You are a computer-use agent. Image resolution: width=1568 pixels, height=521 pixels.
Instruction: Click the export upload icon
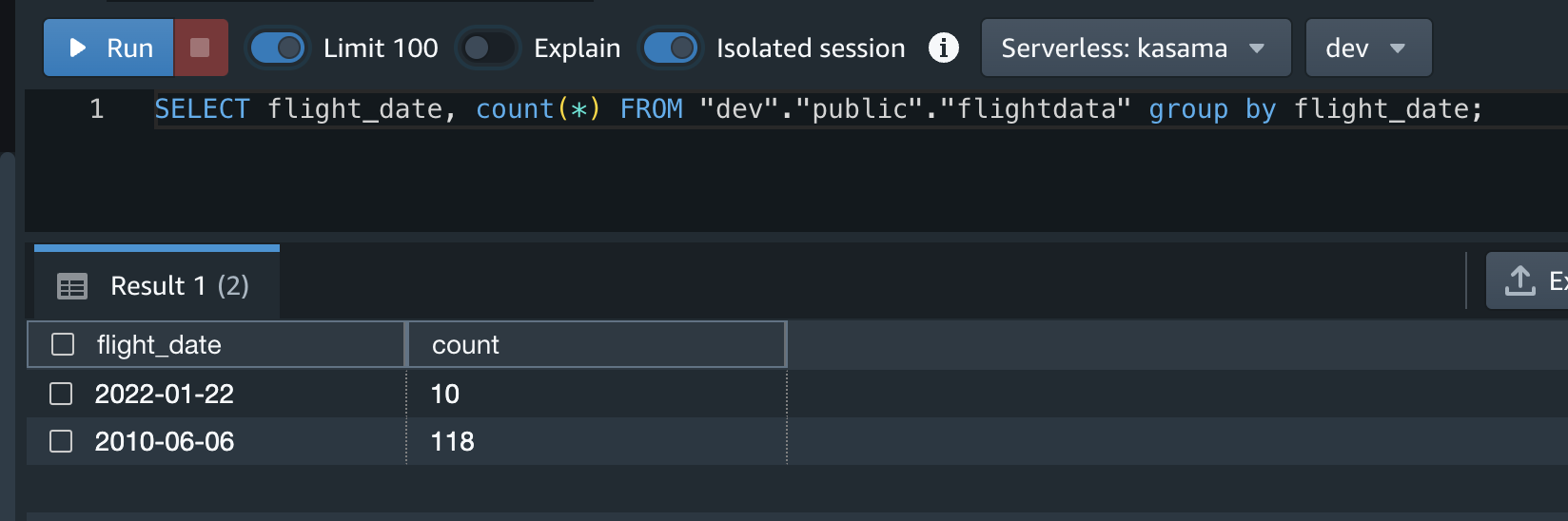1520,280
